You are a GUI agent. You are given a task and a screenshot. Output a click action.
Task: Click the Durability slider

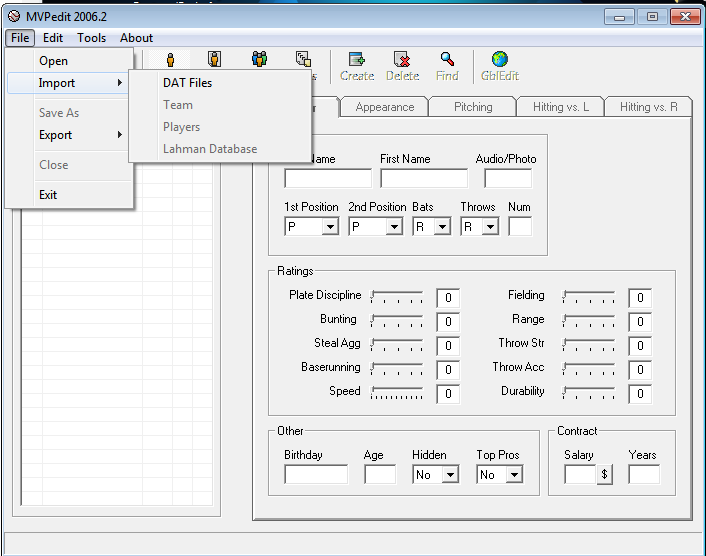[588, 393]
